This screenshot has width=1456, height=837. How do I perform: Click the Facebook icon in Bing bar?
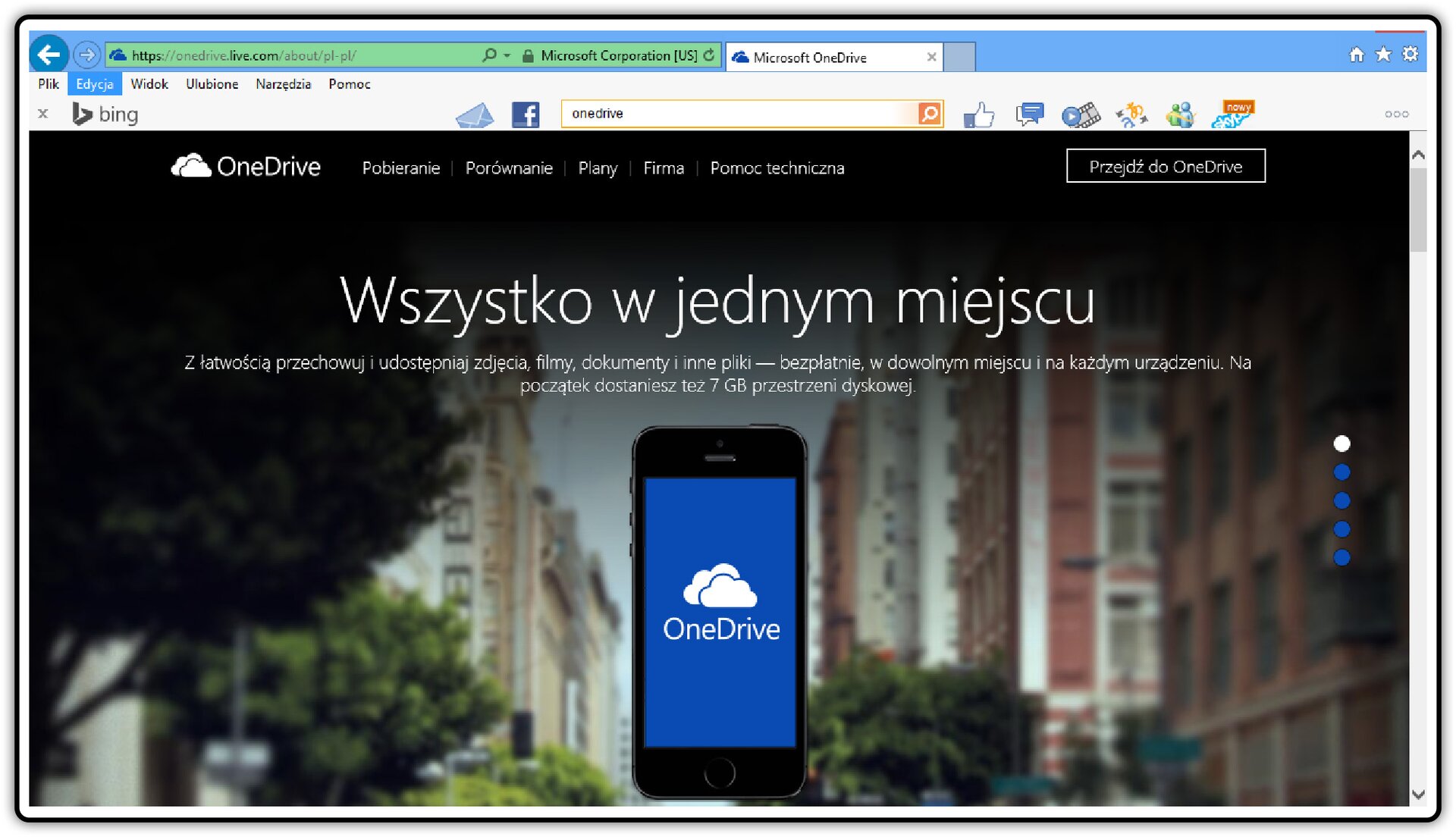pyautogui.click(x=526, y=114)
